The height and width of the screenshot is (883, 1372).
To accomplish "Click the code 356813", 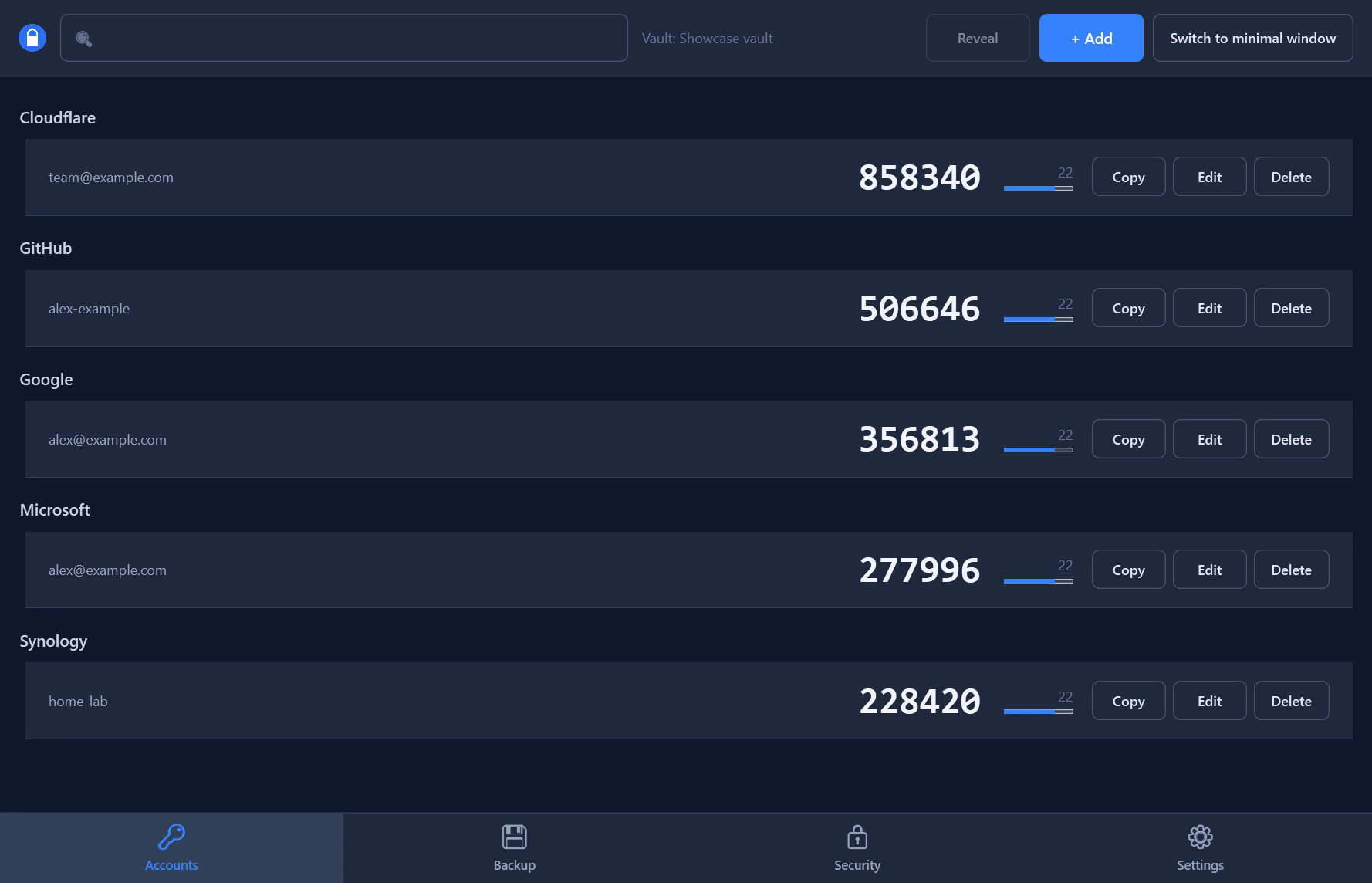I will [920, 439].
